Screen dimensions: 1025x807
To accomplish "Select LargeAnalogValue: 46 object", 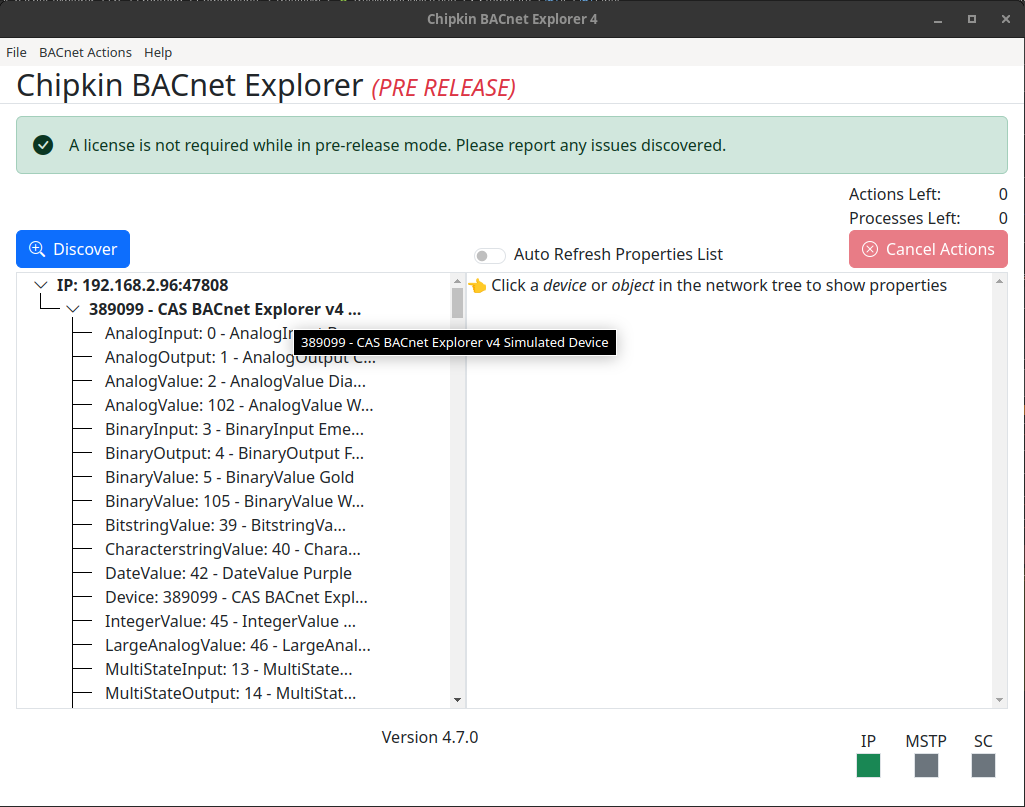I will click(x=238, y=646).
